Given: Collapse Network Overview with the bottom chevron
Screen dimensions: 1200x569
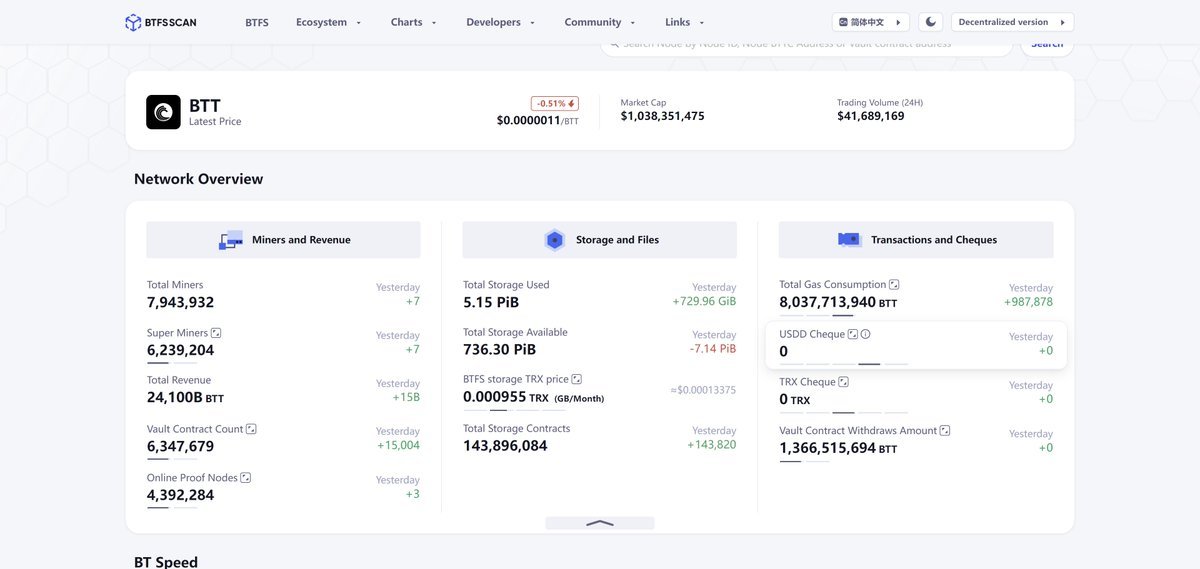Looking at the screenshot, I should 600,523.
